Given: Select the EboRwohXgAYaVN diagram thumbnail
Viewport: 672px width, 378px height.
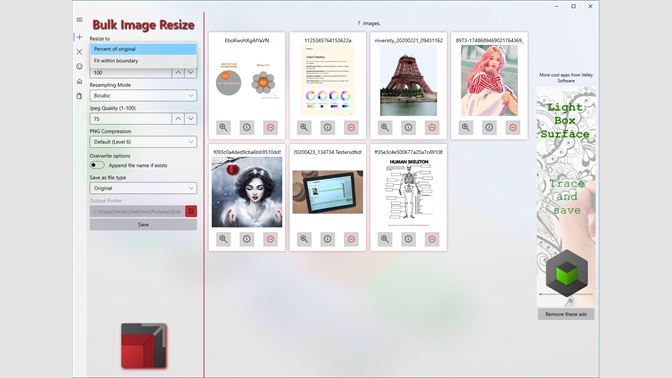Looking at the screenshot, I should click(x=247, y=81).
